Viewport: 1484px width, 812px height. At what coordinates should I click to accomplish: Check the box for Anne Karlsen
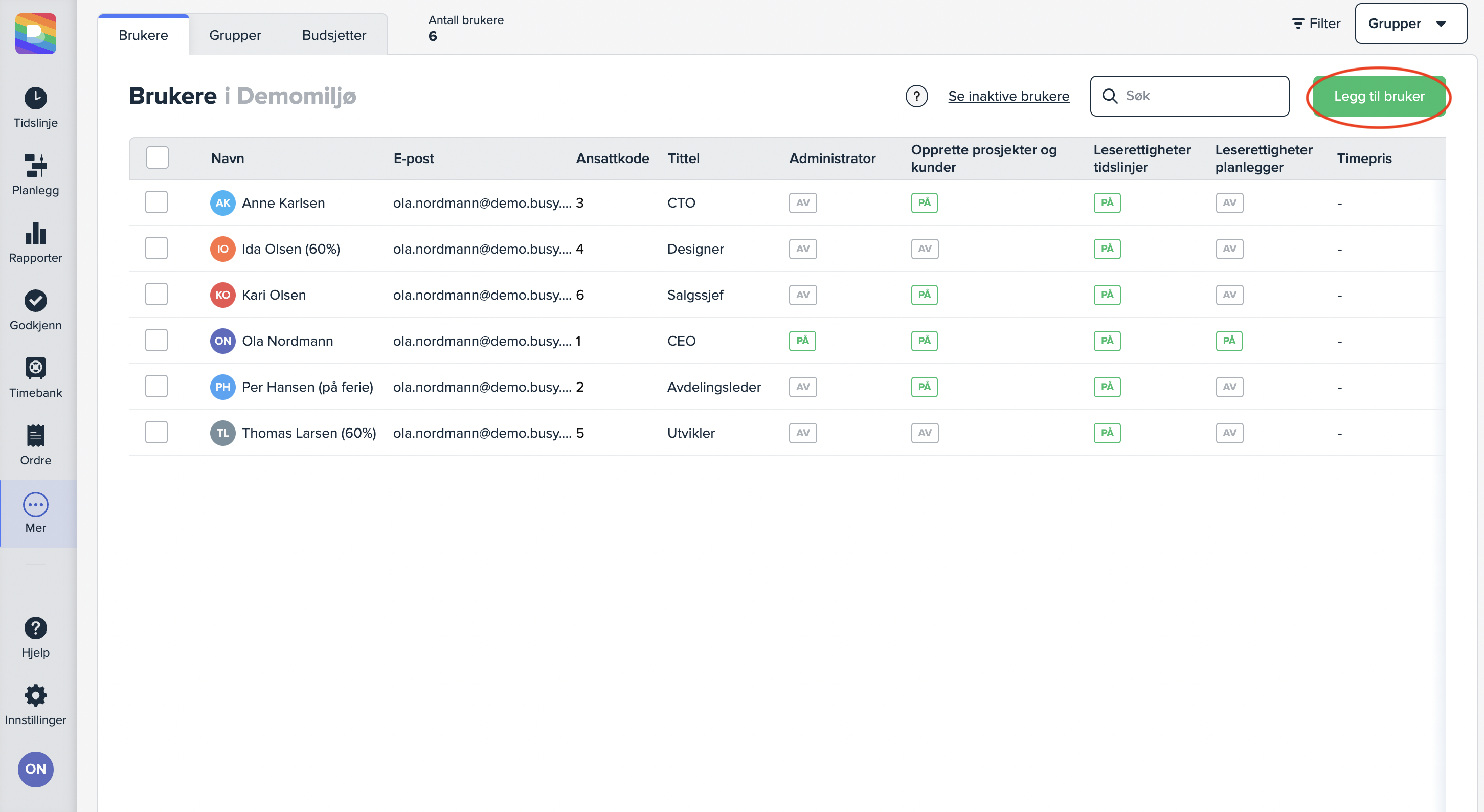click(x=156, y=202)
